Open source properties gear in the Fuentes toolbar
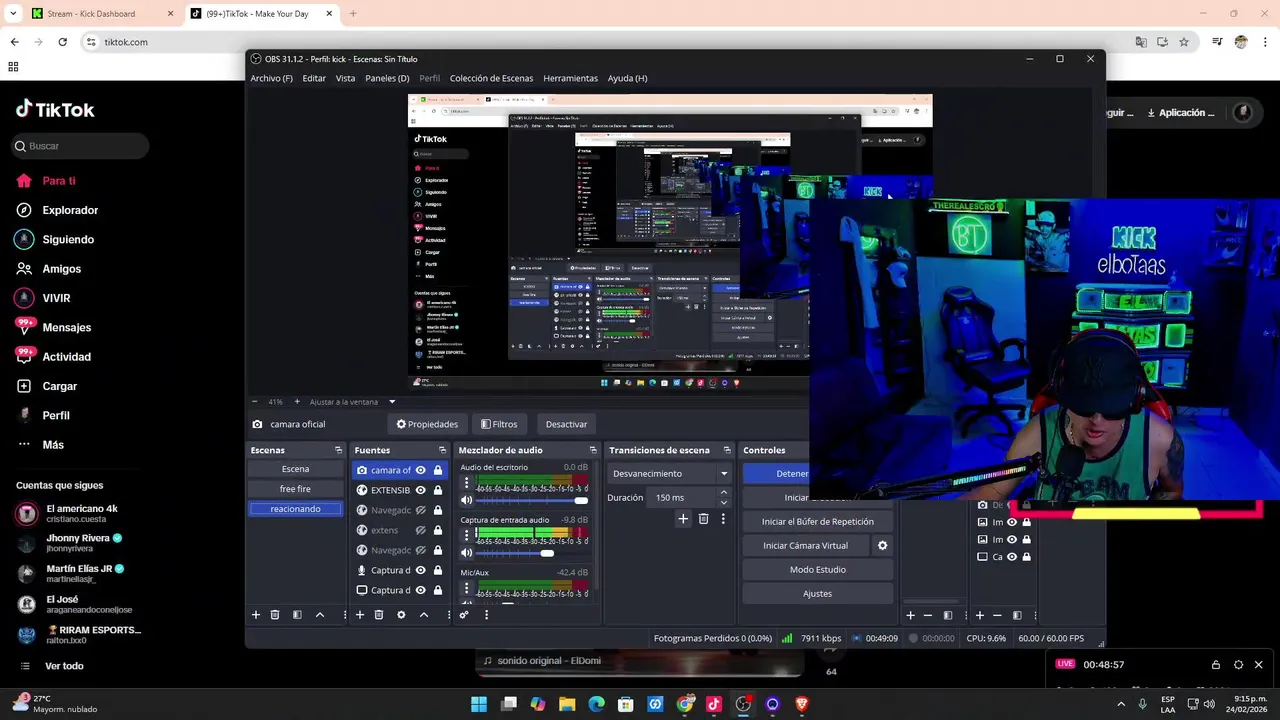This screenshot has width=1280, height=720. coord(401,615)
